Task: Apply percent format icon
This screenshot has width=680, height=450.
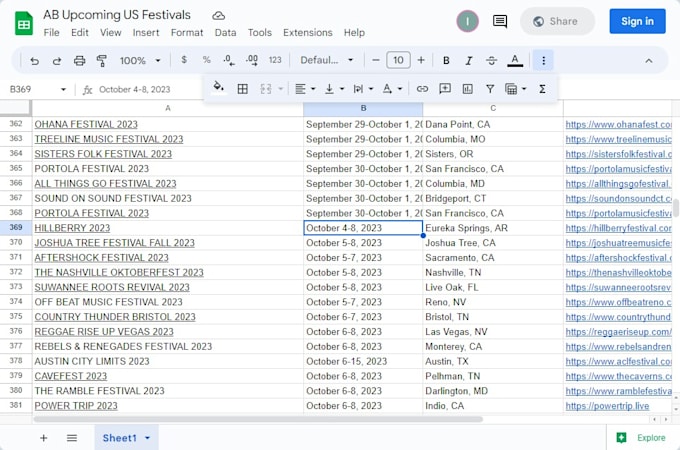Action: 206,60
